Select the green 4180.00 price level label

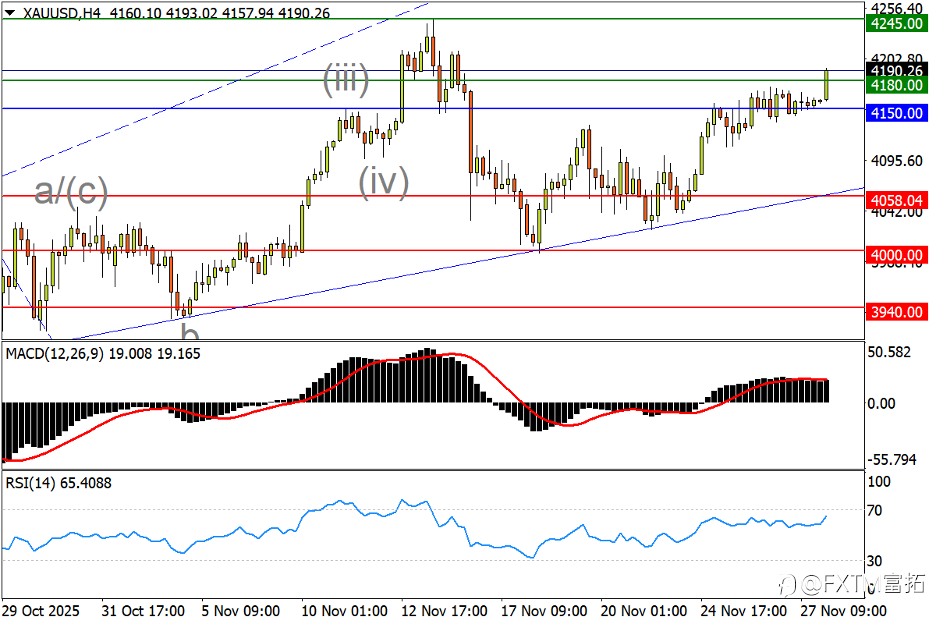(x=897, y=85)
